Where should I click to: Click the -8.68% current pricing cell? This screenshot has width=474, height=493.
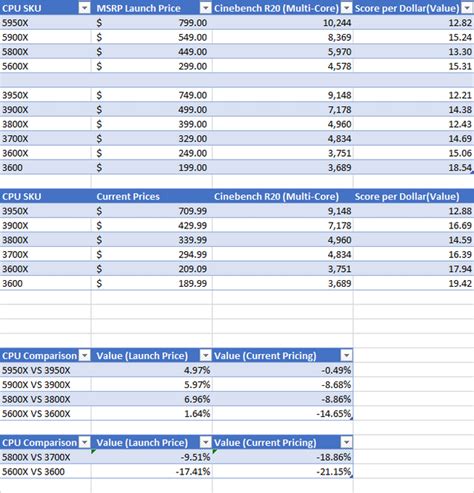tap(283, 385)
